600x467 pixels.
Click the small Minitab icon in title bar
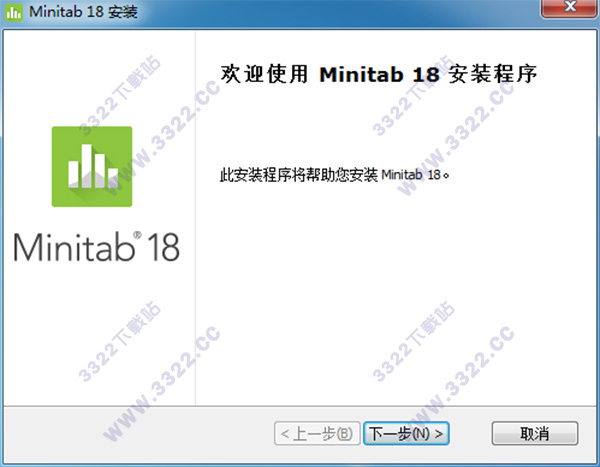14,12
